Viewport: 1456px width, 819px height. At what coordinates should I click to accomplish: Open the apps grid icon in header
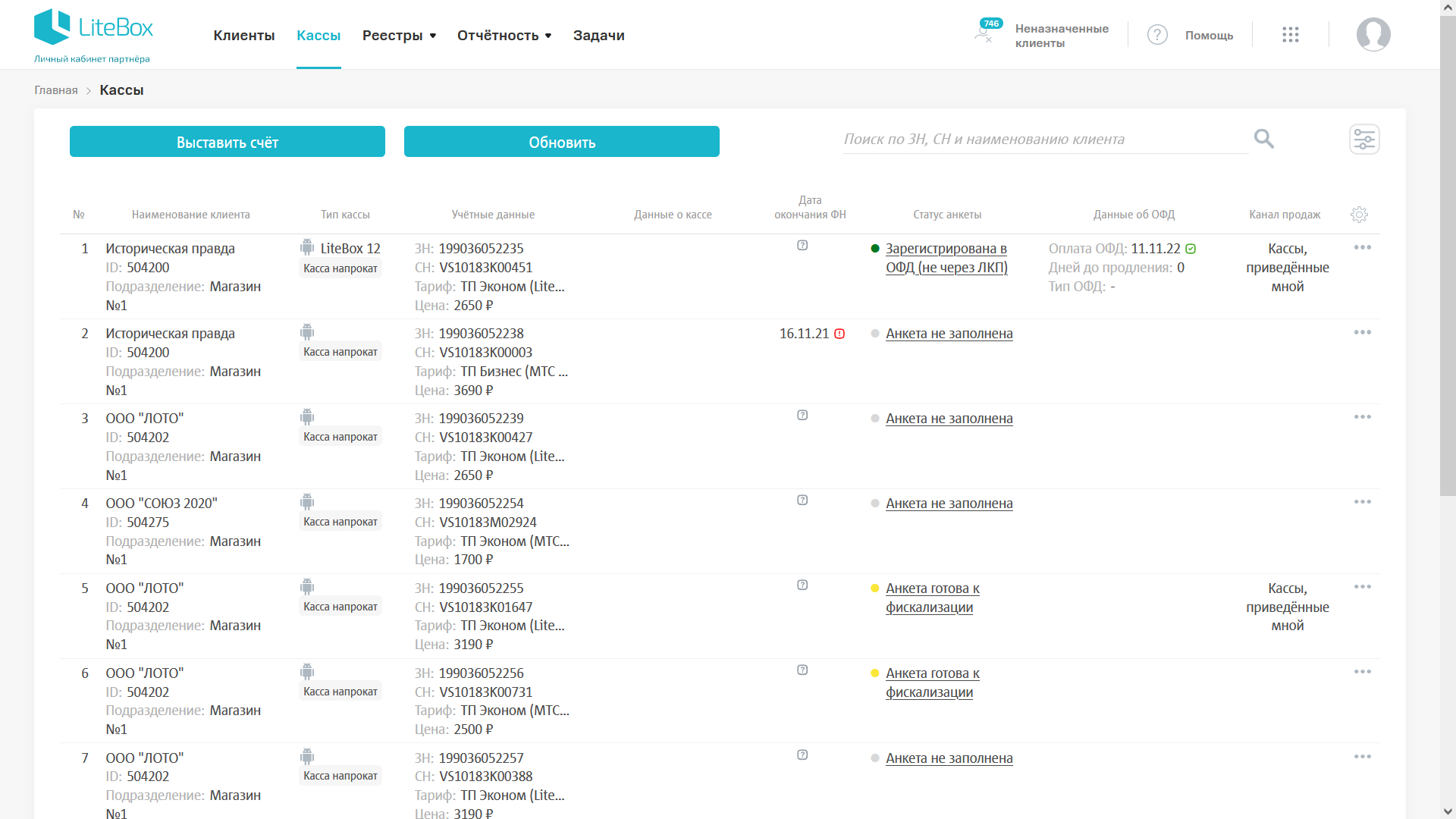coord(1291,35)
